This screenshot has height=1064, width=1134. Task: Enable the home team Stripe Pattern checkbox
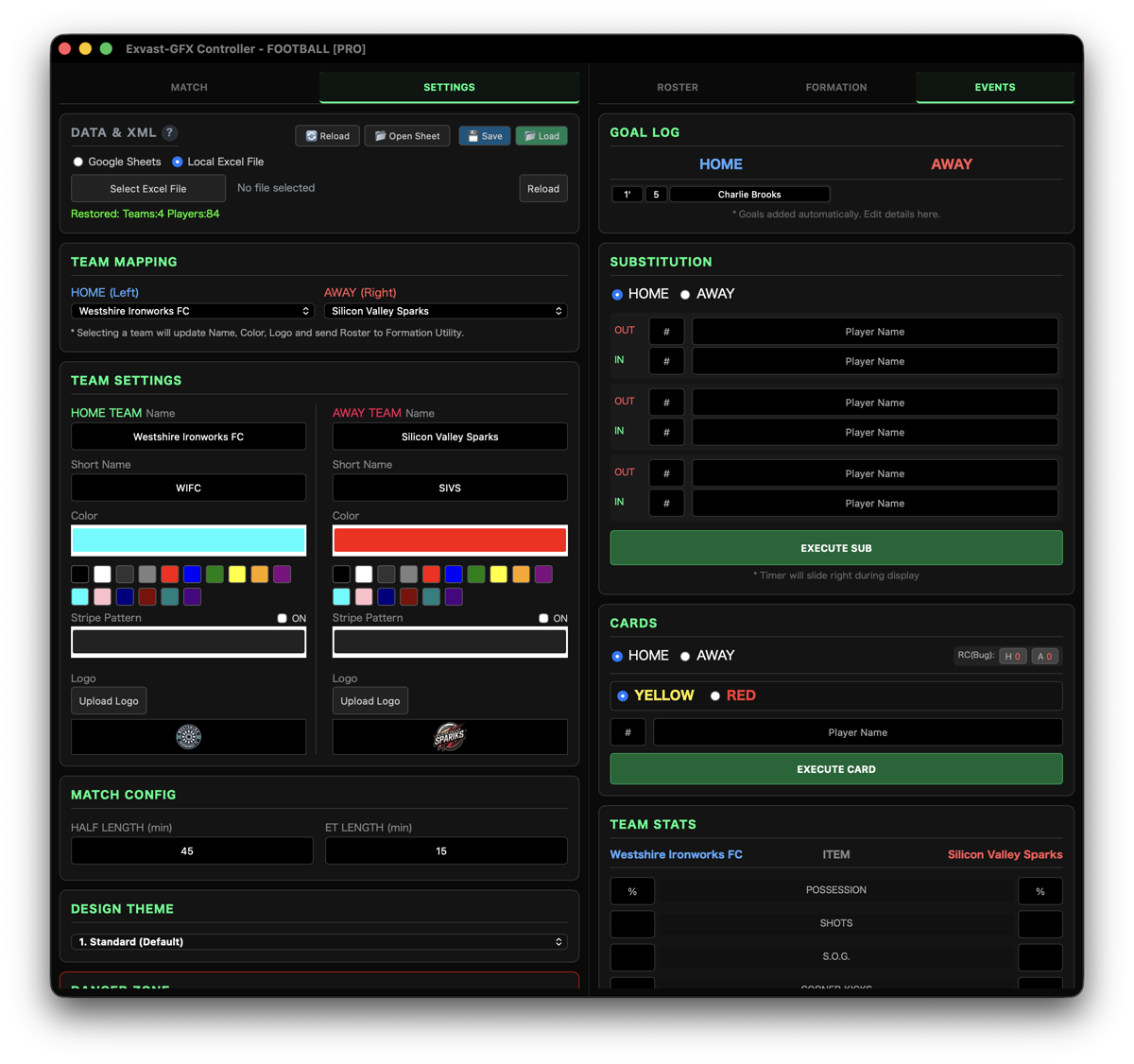point(282,618)
